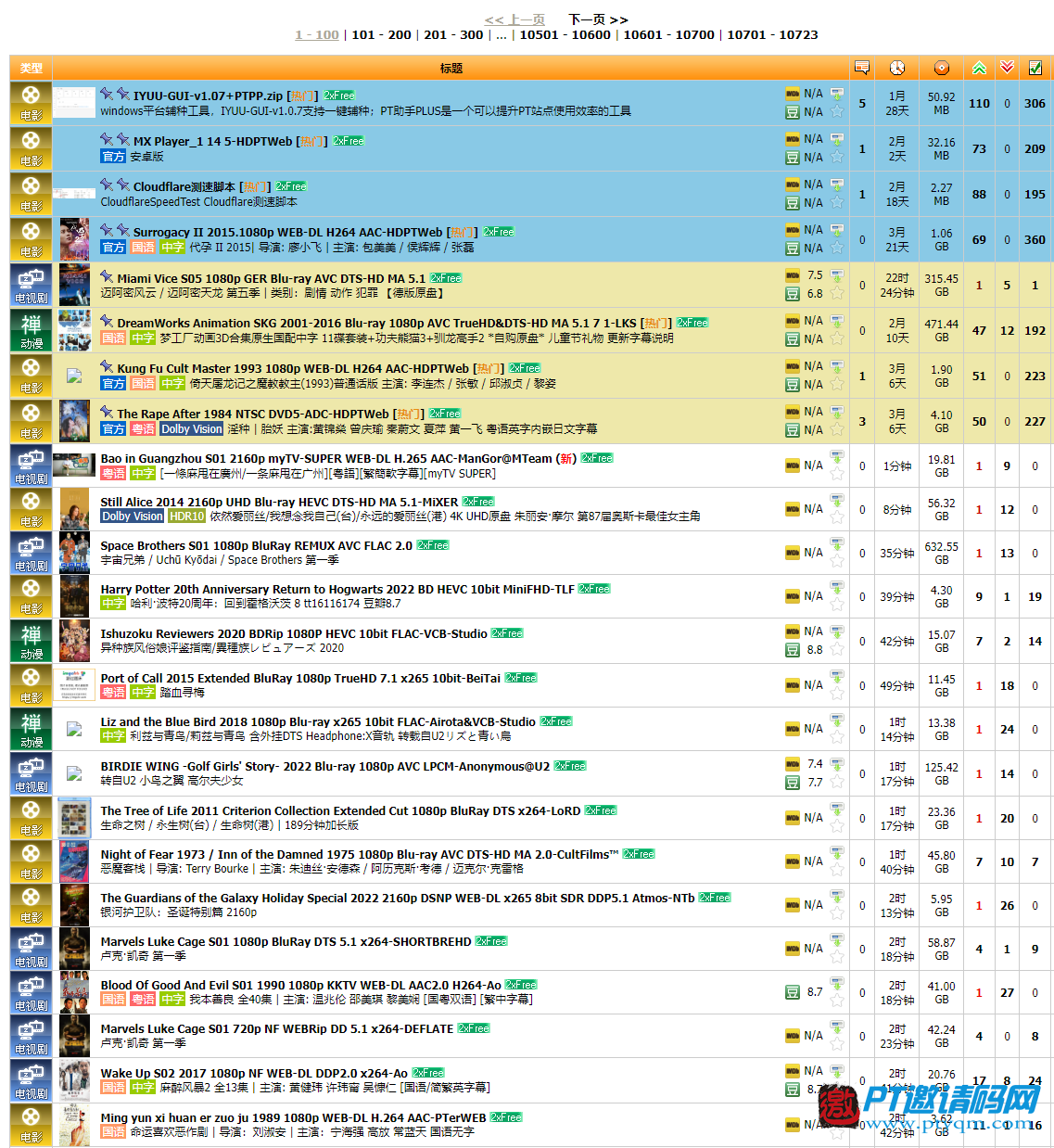Toggle the bookmark star for Surrogacy II 2015
Viewport: 1054px width, 1148px height.
[837, 248]
